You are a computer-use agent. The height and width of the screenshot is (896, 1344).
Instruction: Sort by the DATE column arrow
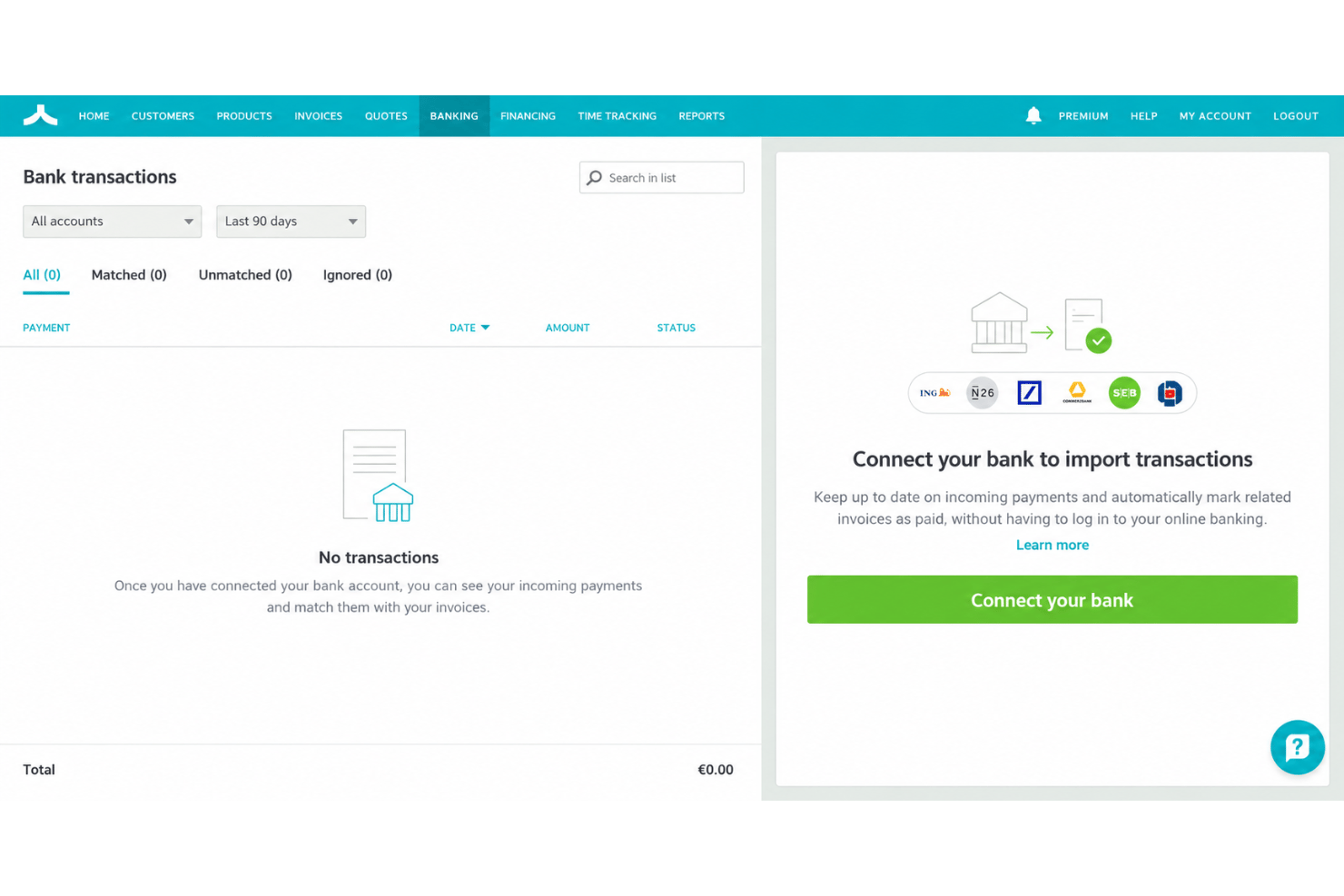[x=485, y=328]
